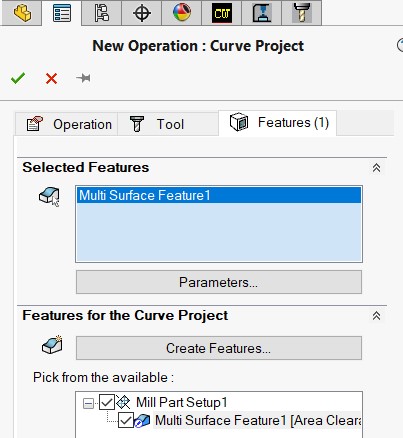This screenshot has width=403, height=438.
Task: Open the ConfigurationManager tab icon
Action: coord(102,13)
